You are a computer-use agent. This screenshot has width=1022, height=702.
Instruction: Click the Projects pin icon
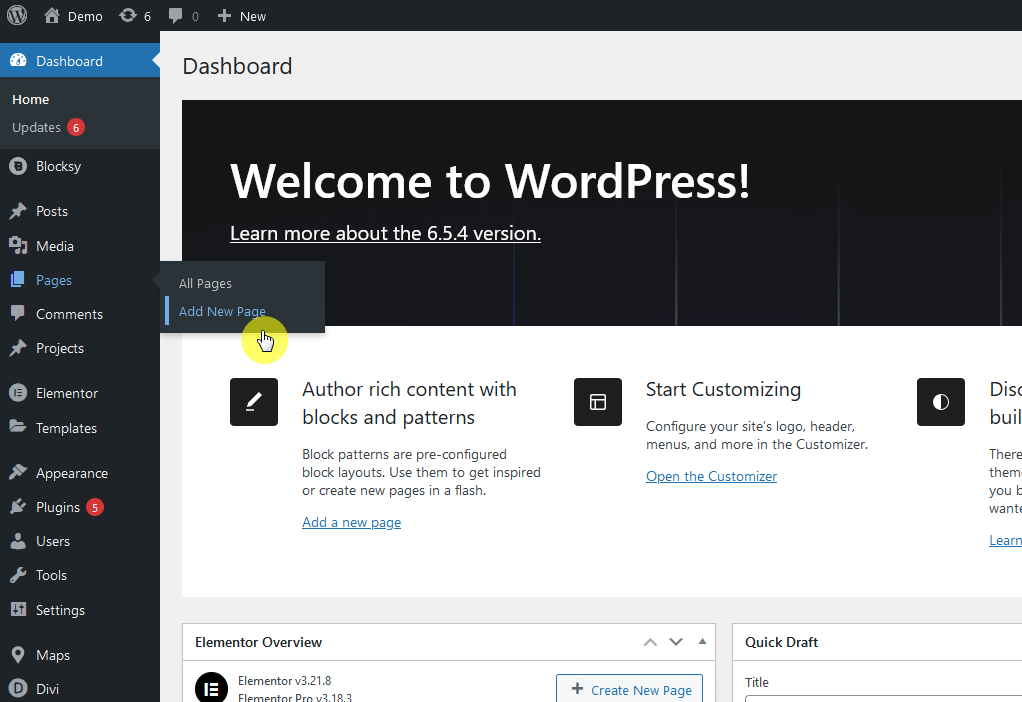[18, 348]
